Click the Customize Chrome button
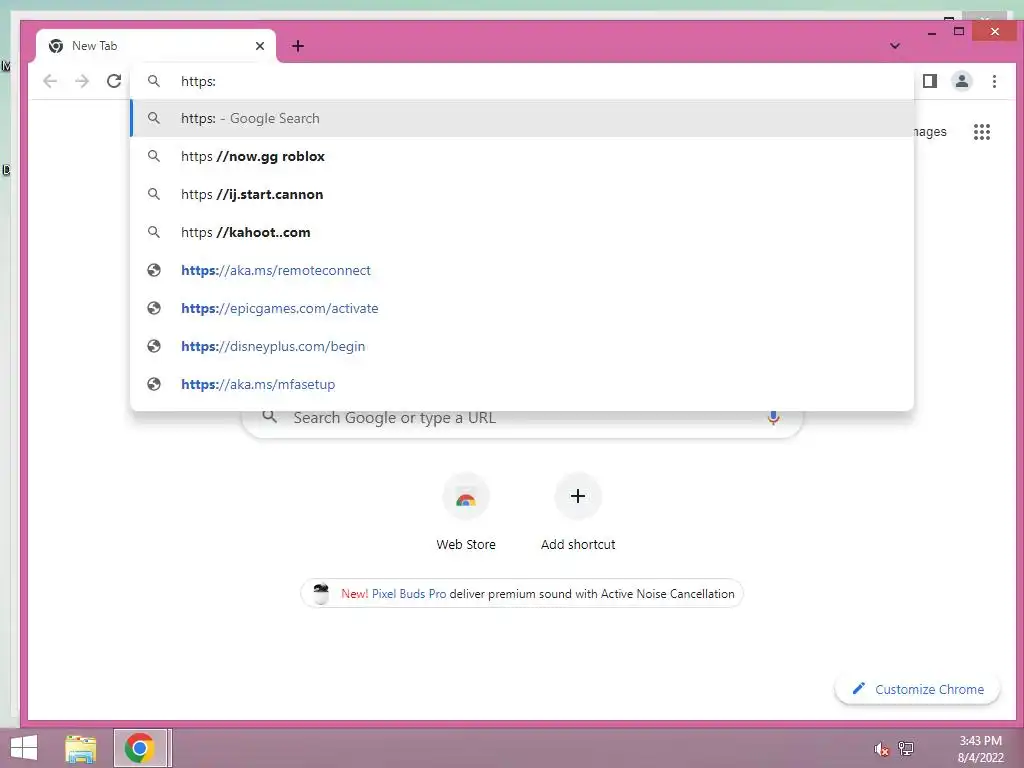Screen dimensions: 1024x768 coord(918,689)
